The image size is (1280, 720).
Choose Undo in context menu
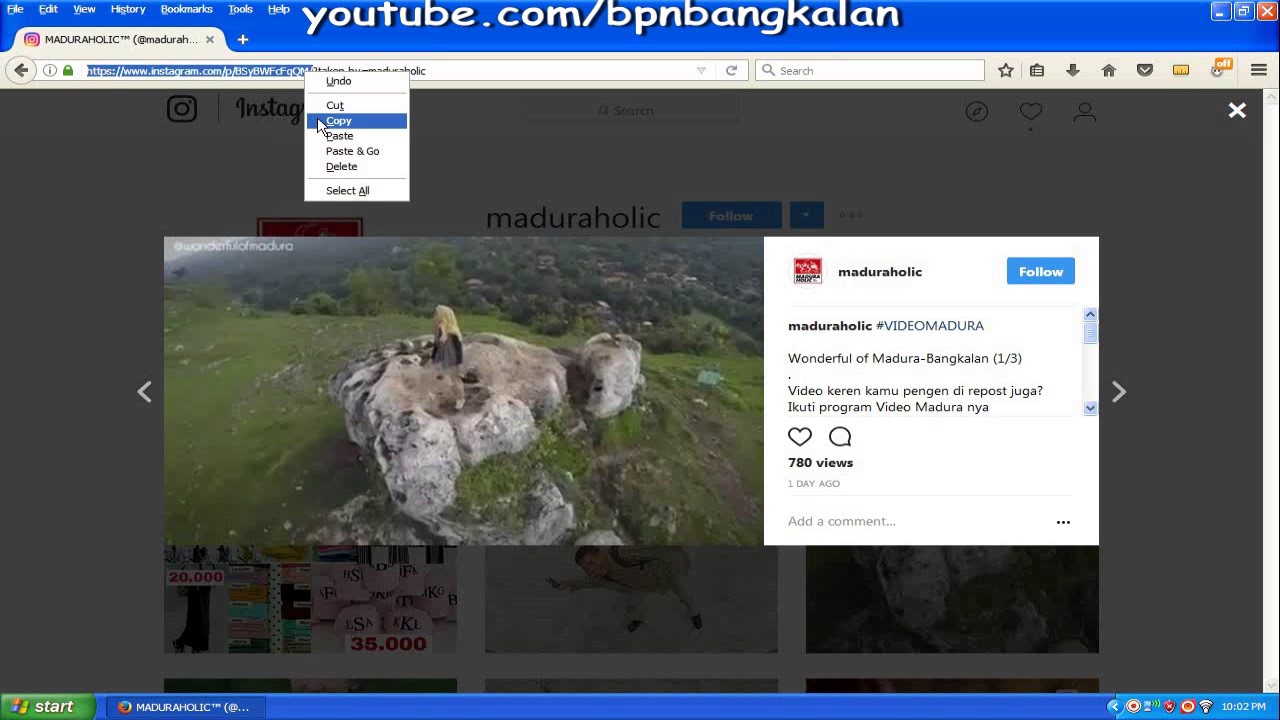[x=357, y=82]
